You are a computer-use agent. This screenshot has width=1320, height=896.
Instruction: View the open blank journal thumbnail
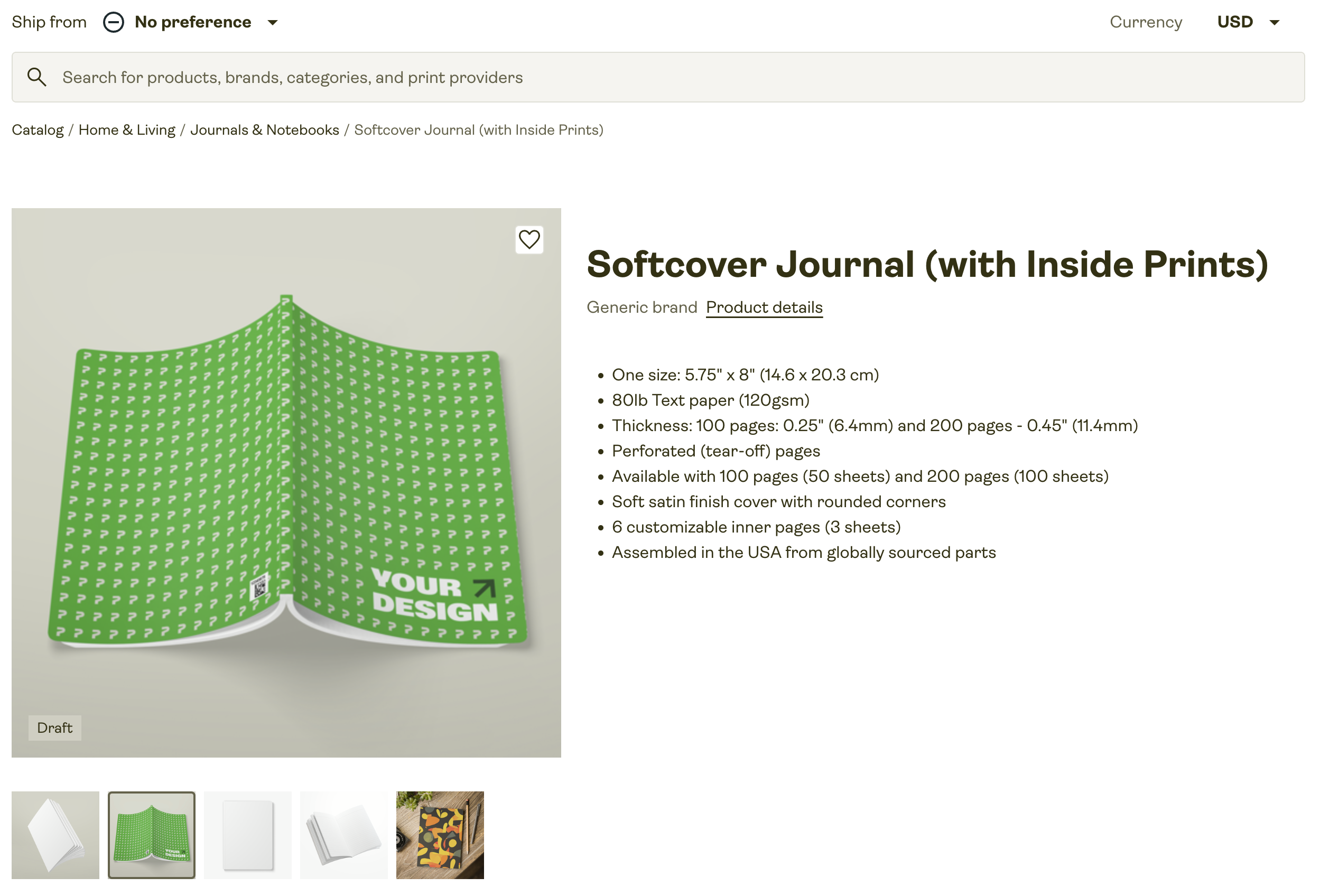[x=343, y=835]
